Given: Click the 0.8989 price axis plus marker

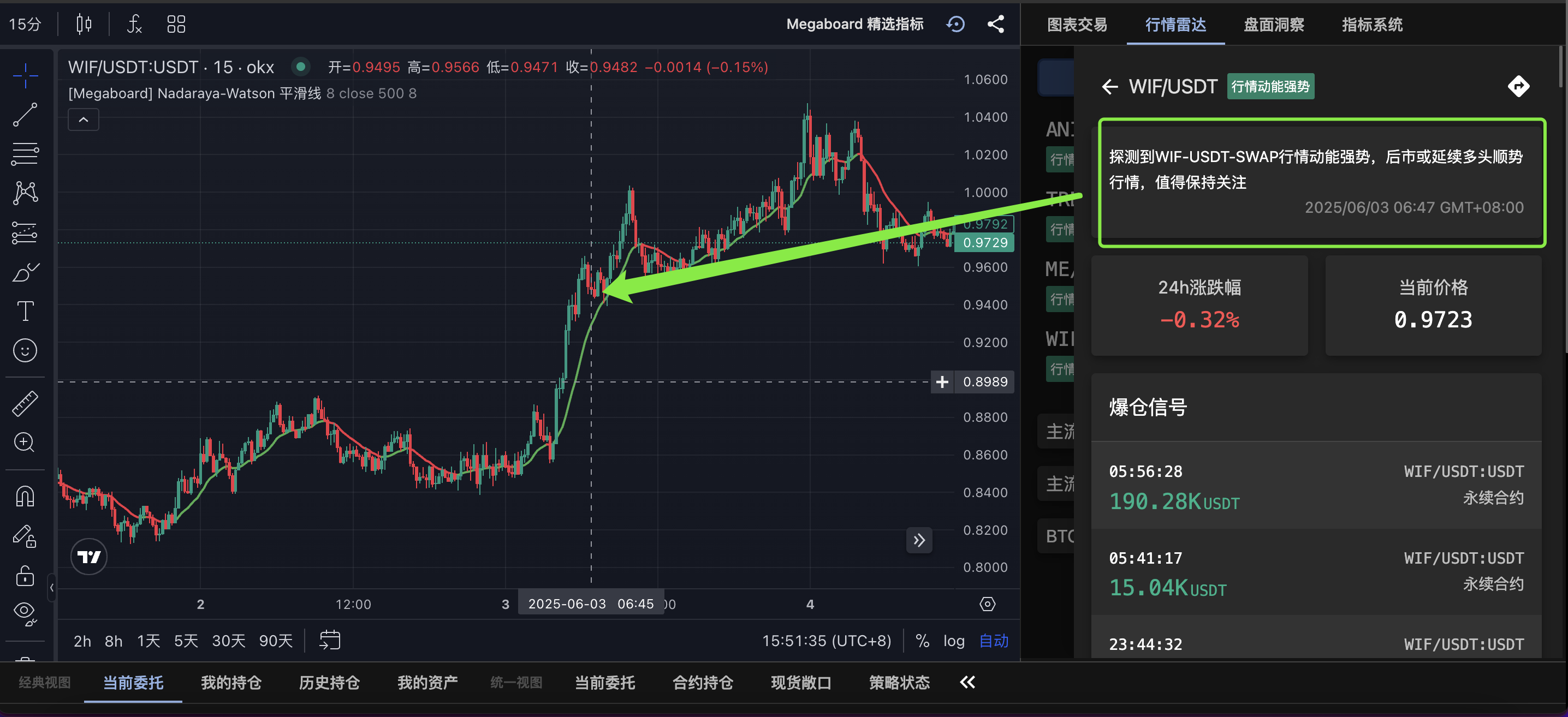Looking at the screenshot, I should coord(942,382).
